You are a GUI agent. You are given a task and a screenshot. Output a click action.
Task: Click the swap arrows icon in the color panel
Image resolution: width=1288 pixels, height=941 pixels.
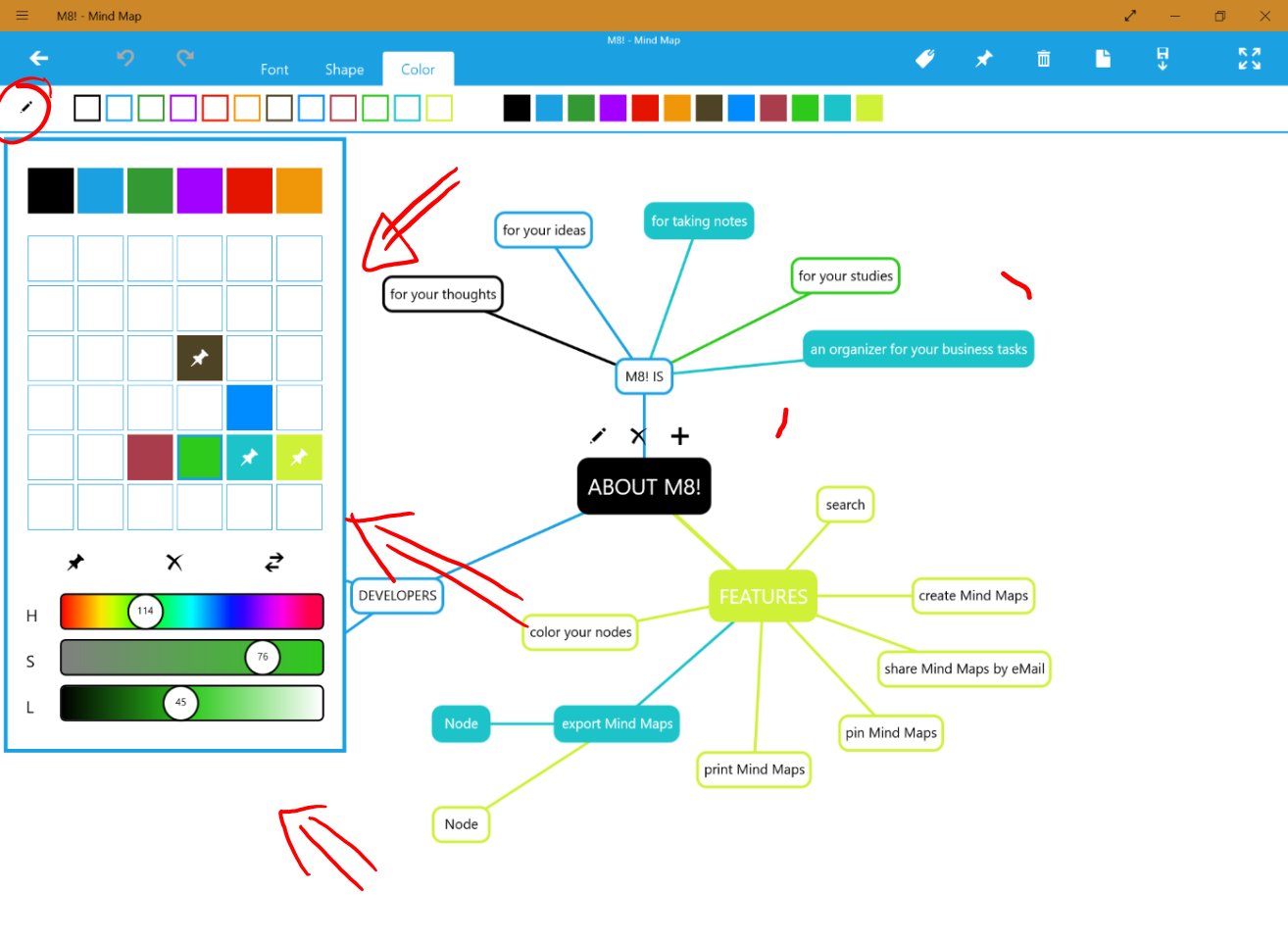coord(273,562)
